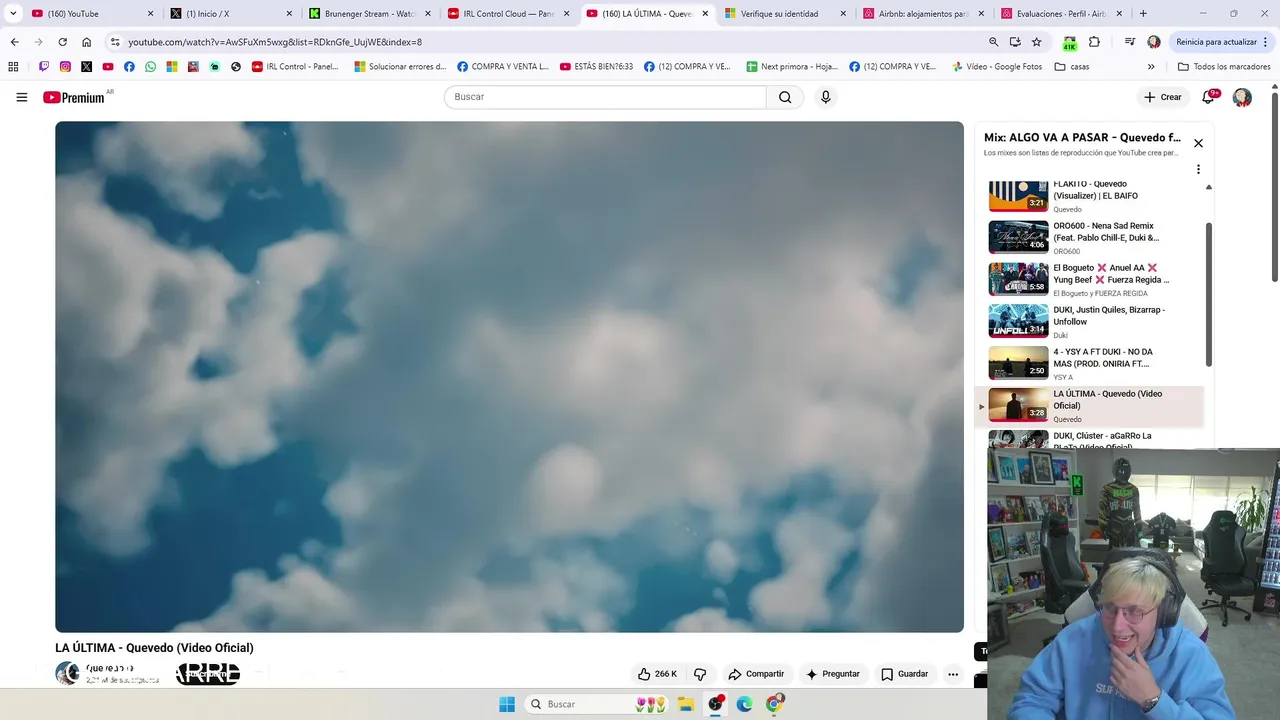The width and height of the screenshot is (1280, 720).
Task: Switch to the Brunenger Stream tab
Action: (x=368, y=14)
